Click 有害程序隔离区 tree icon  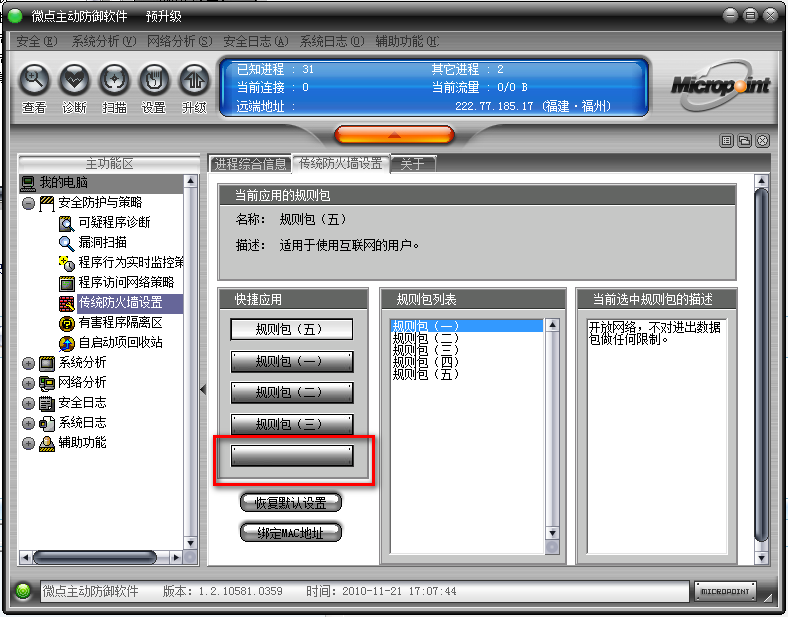pos(66,323)
